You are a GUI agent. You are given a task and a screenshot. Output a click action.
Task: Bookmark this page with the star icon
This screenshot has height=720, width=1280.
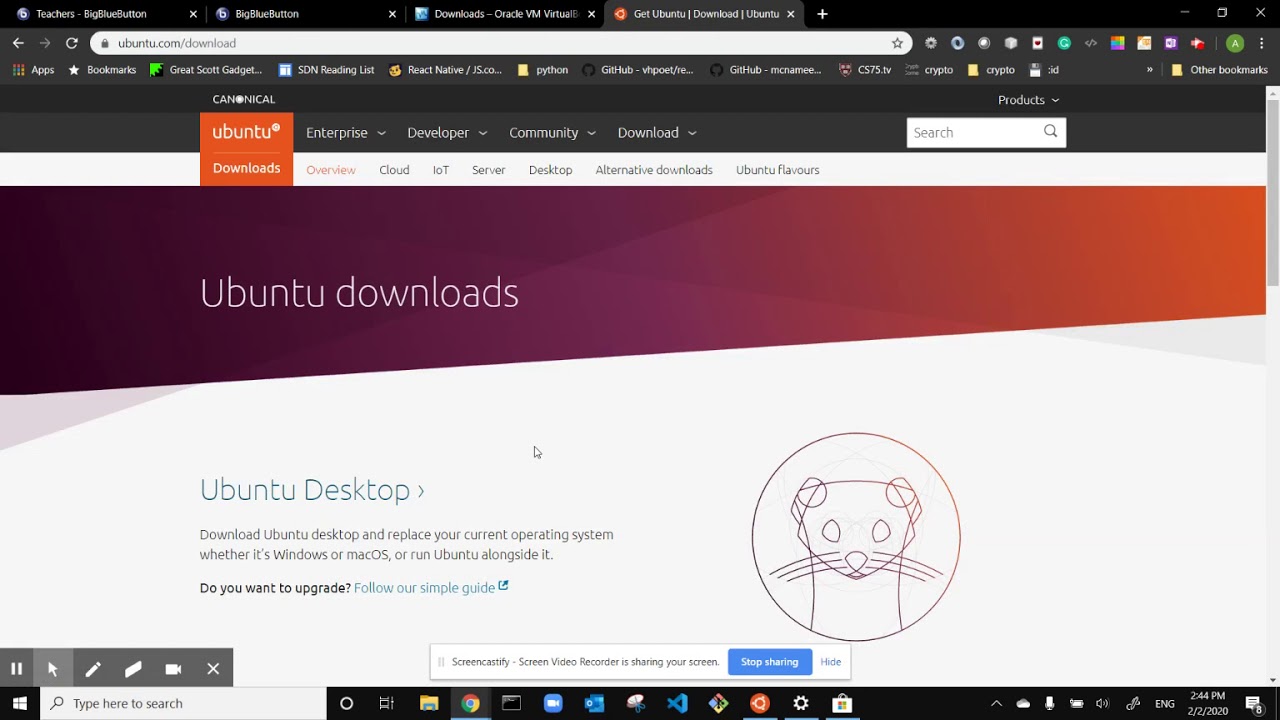tap(897, 43)
